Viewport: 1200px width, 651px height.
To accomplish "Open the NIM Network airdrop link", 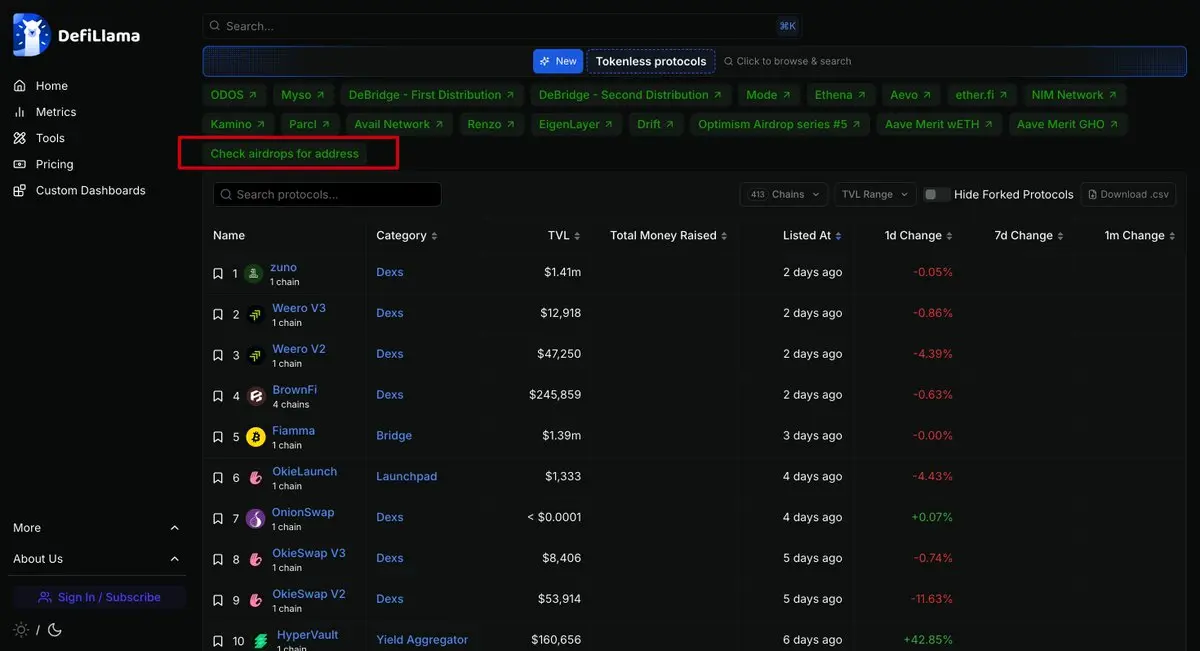I will [1075, 95].
